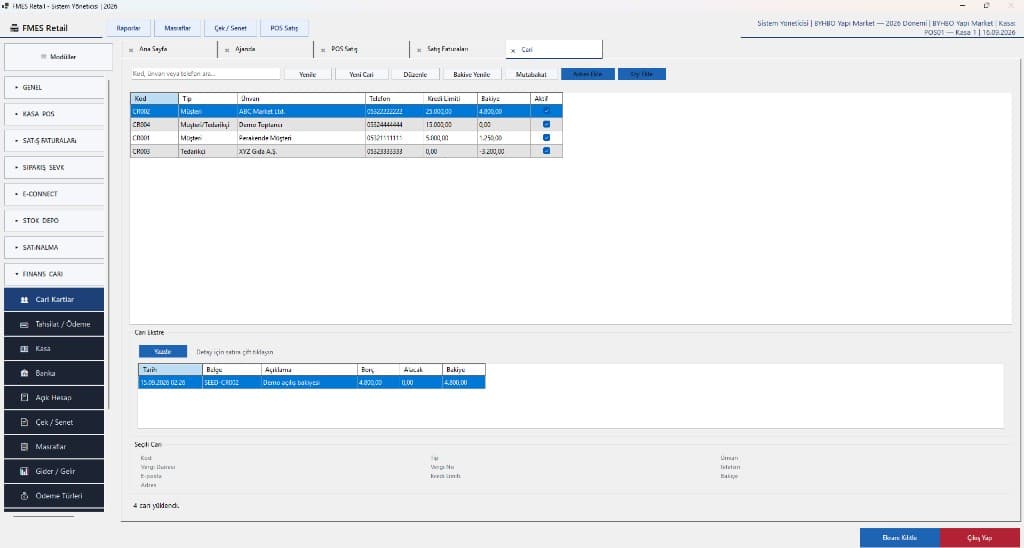This screenshot has height=548, width=1024.
Task: Open the POS Satış top shortcut button
Action: (284, 28)
